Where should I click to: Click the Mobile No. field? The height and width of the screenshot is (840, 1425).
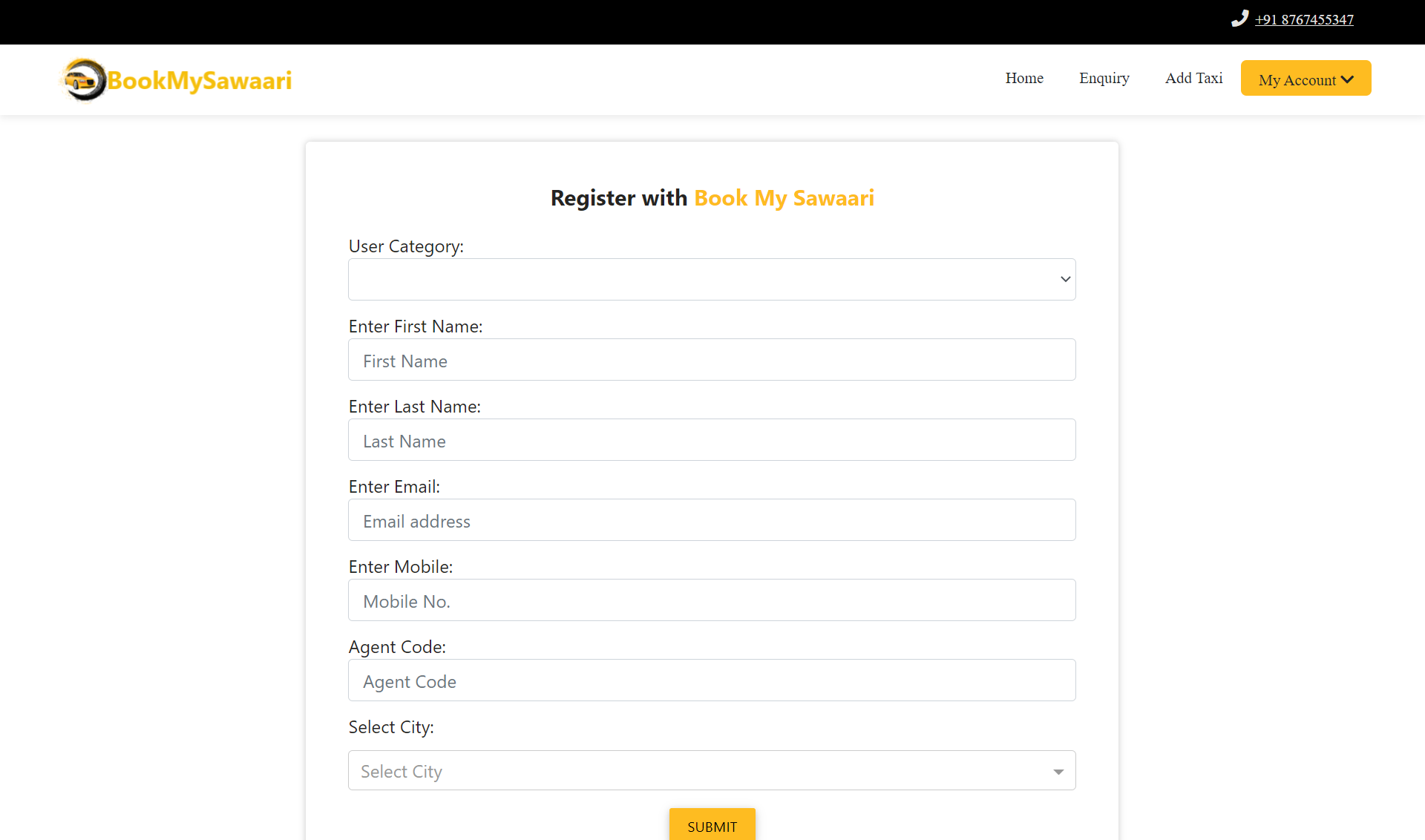712,600
